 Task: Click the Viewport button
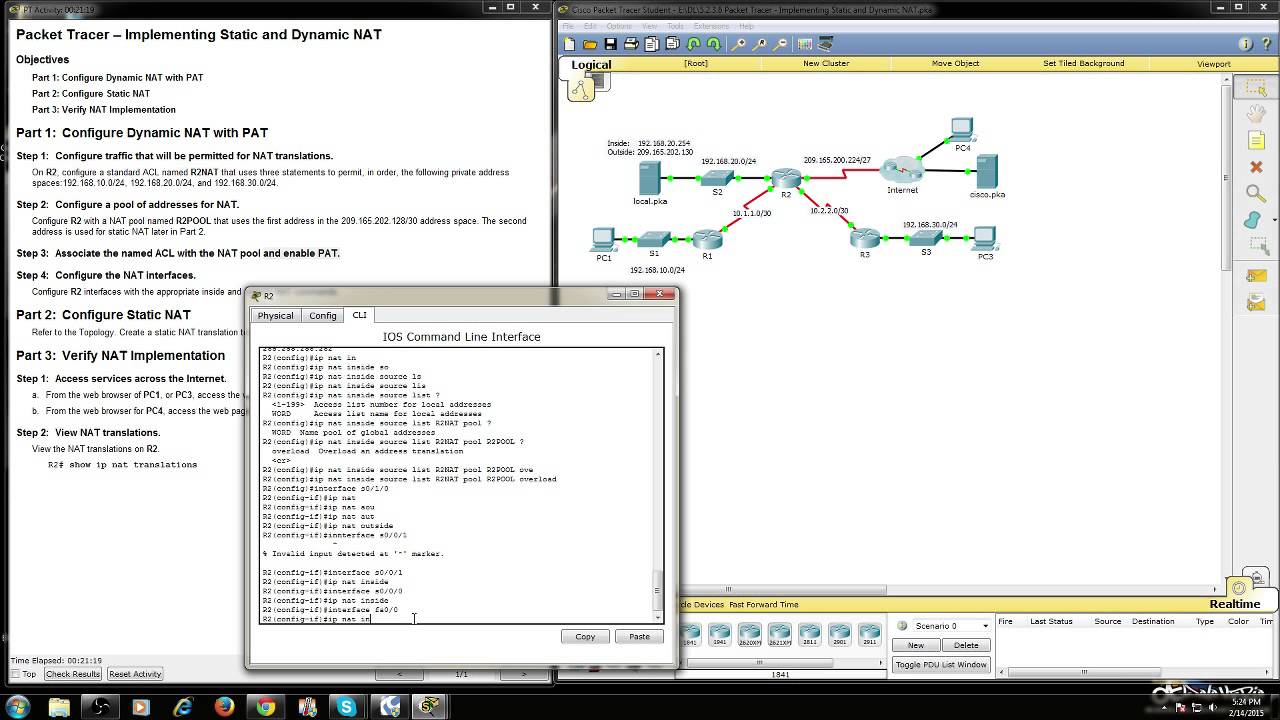pyautogui.click(x=1214, y=63)
